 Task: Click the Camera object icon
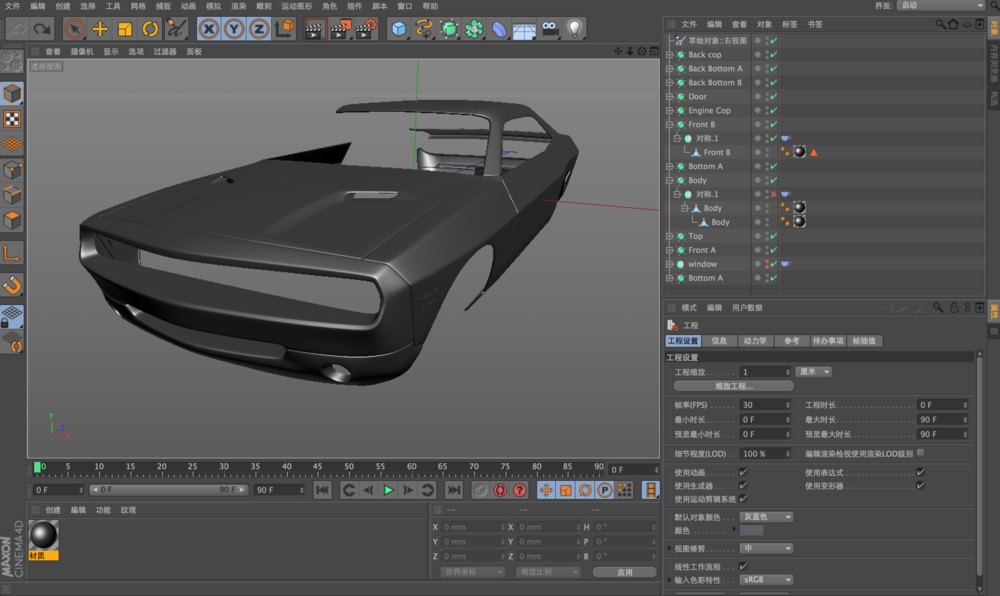pos(549,29)
